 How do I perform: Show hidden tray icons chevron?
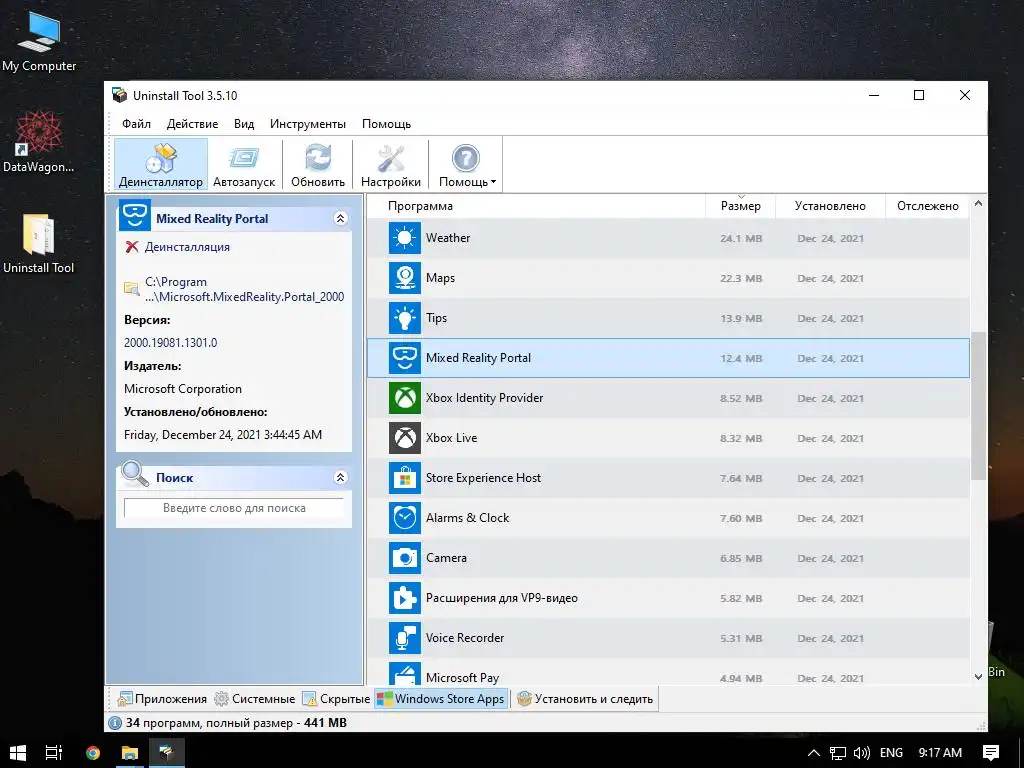[x=814, y=753]
